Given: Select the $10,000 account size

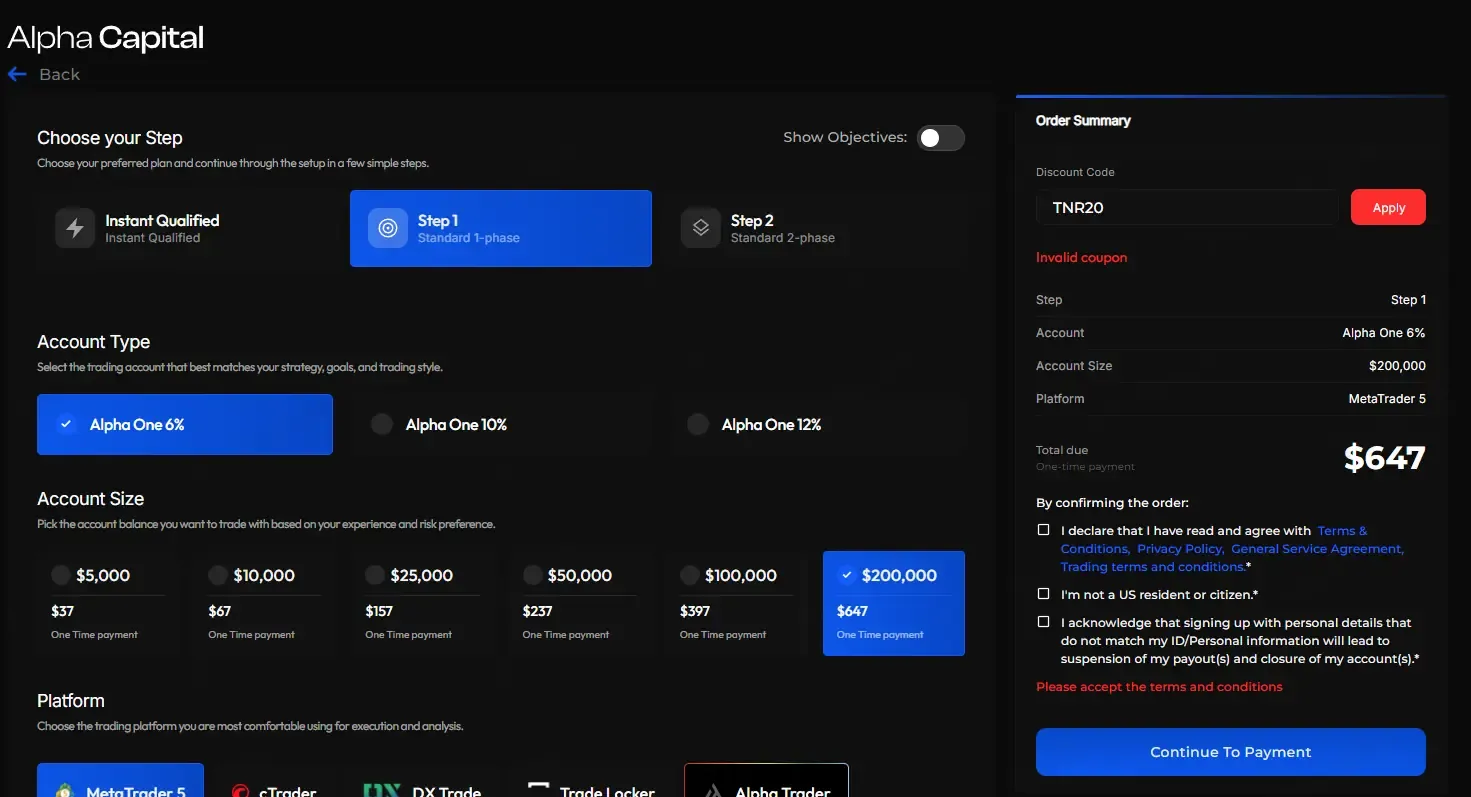Looking at the screenshot, I should 265,603.
